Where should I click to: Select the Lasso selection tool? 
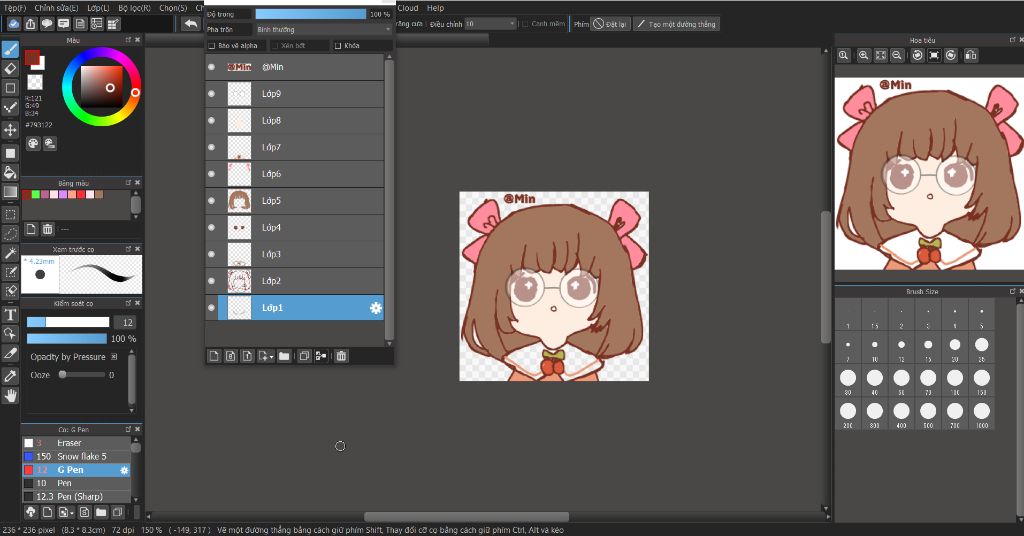pos(10,233)
